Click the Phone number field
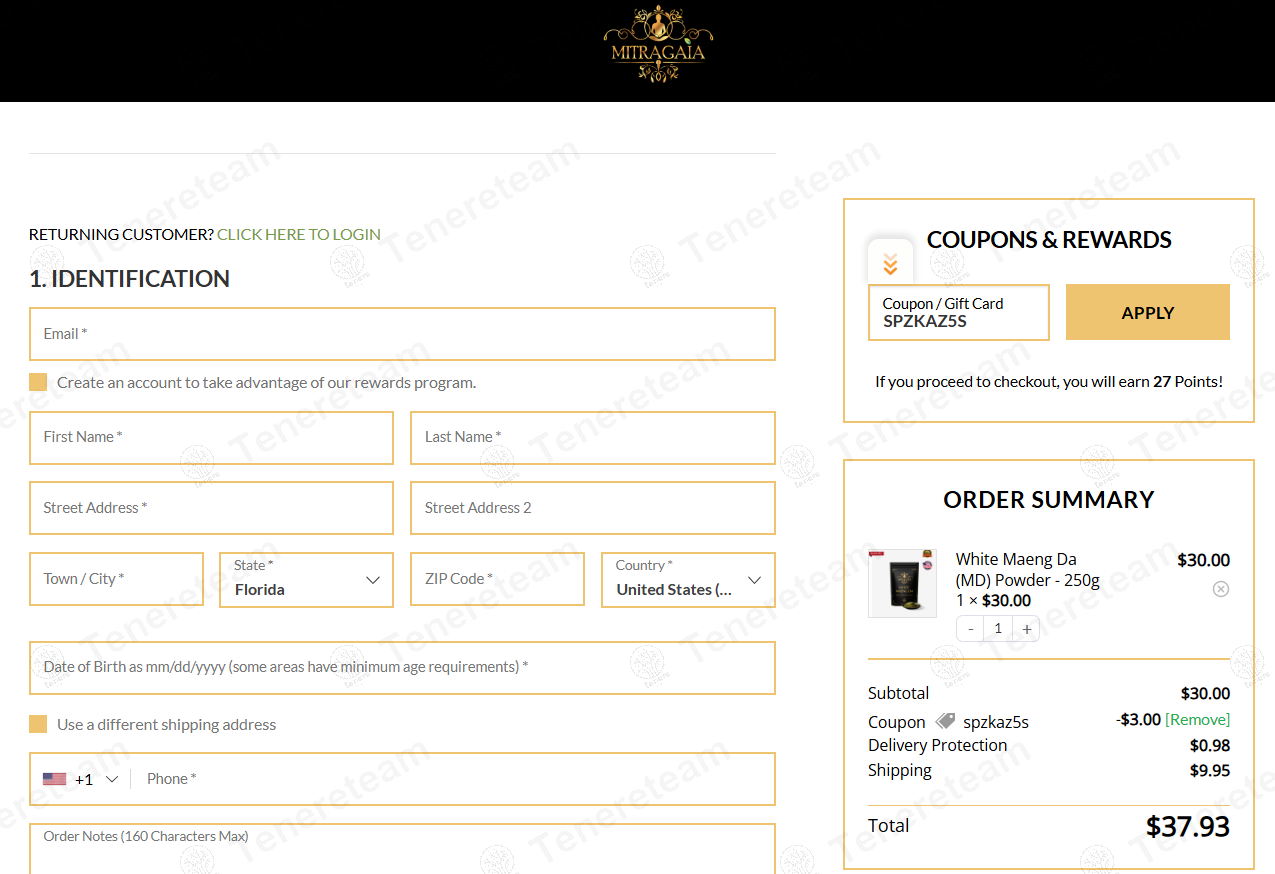 [x=455, y=779]
